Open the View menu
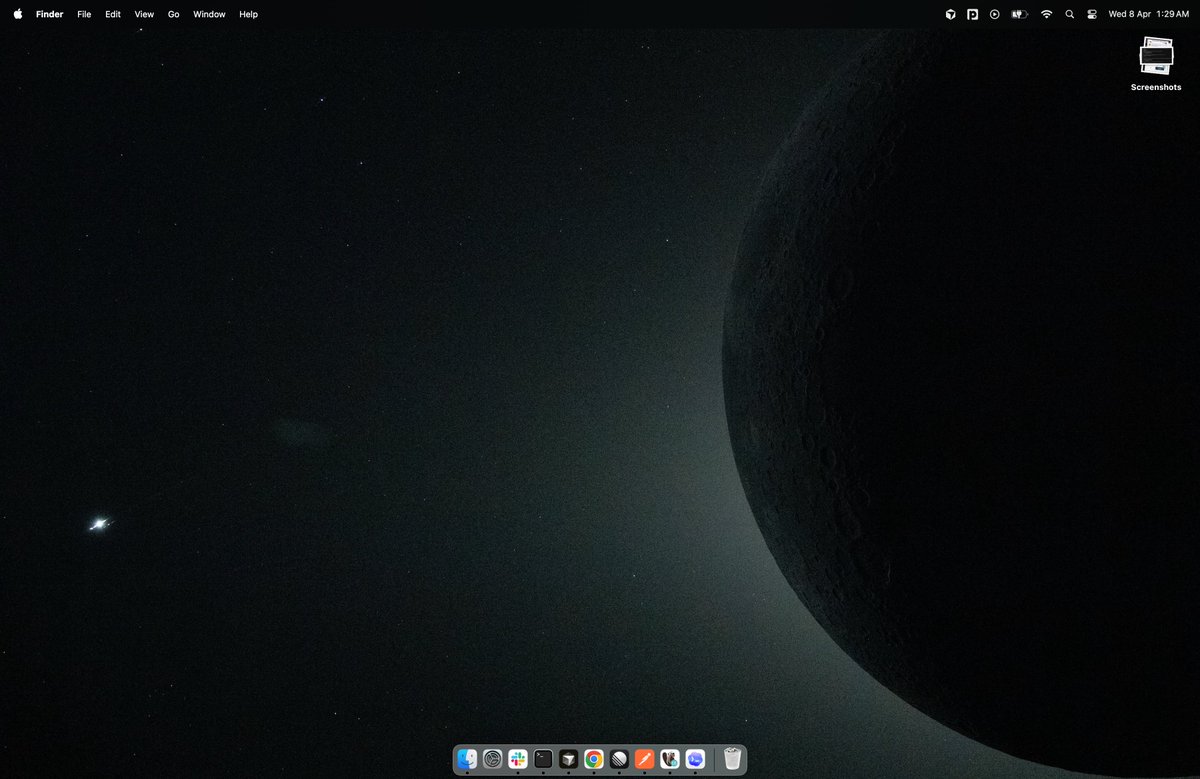 coord(144,14)
